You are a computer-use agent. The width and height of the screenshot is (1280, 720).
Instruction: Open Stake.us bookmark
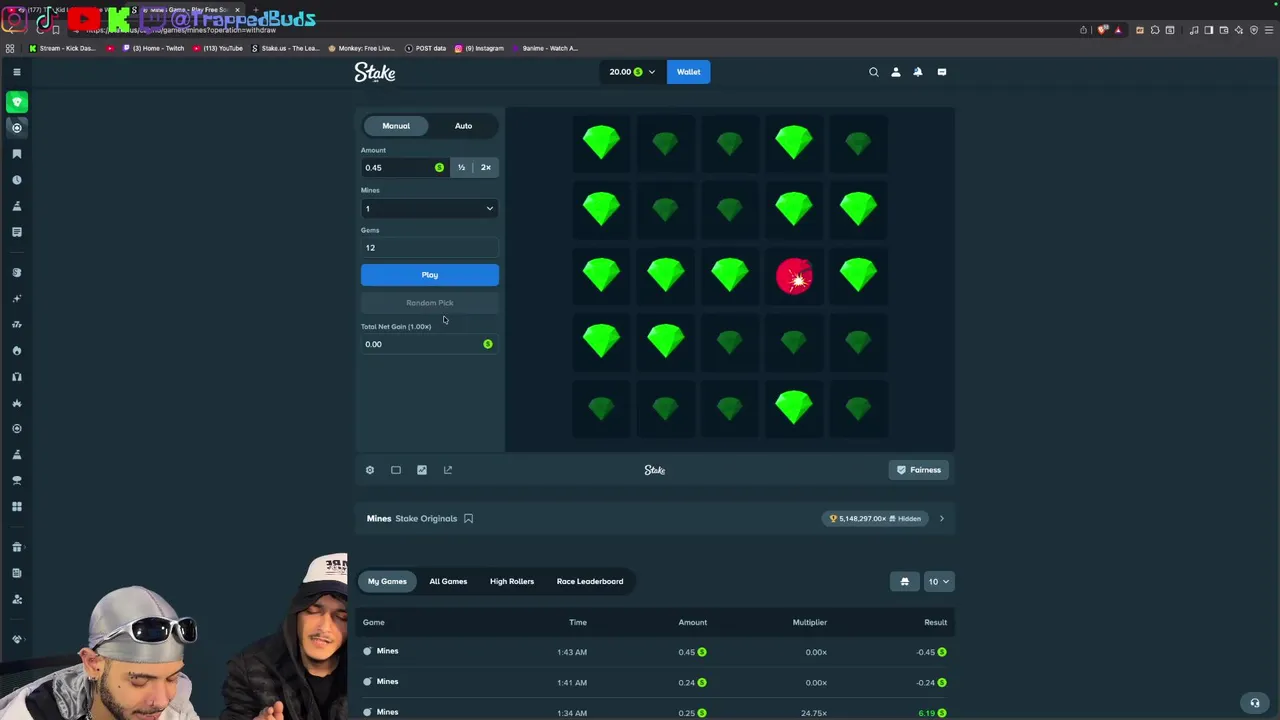click(286, 48)
